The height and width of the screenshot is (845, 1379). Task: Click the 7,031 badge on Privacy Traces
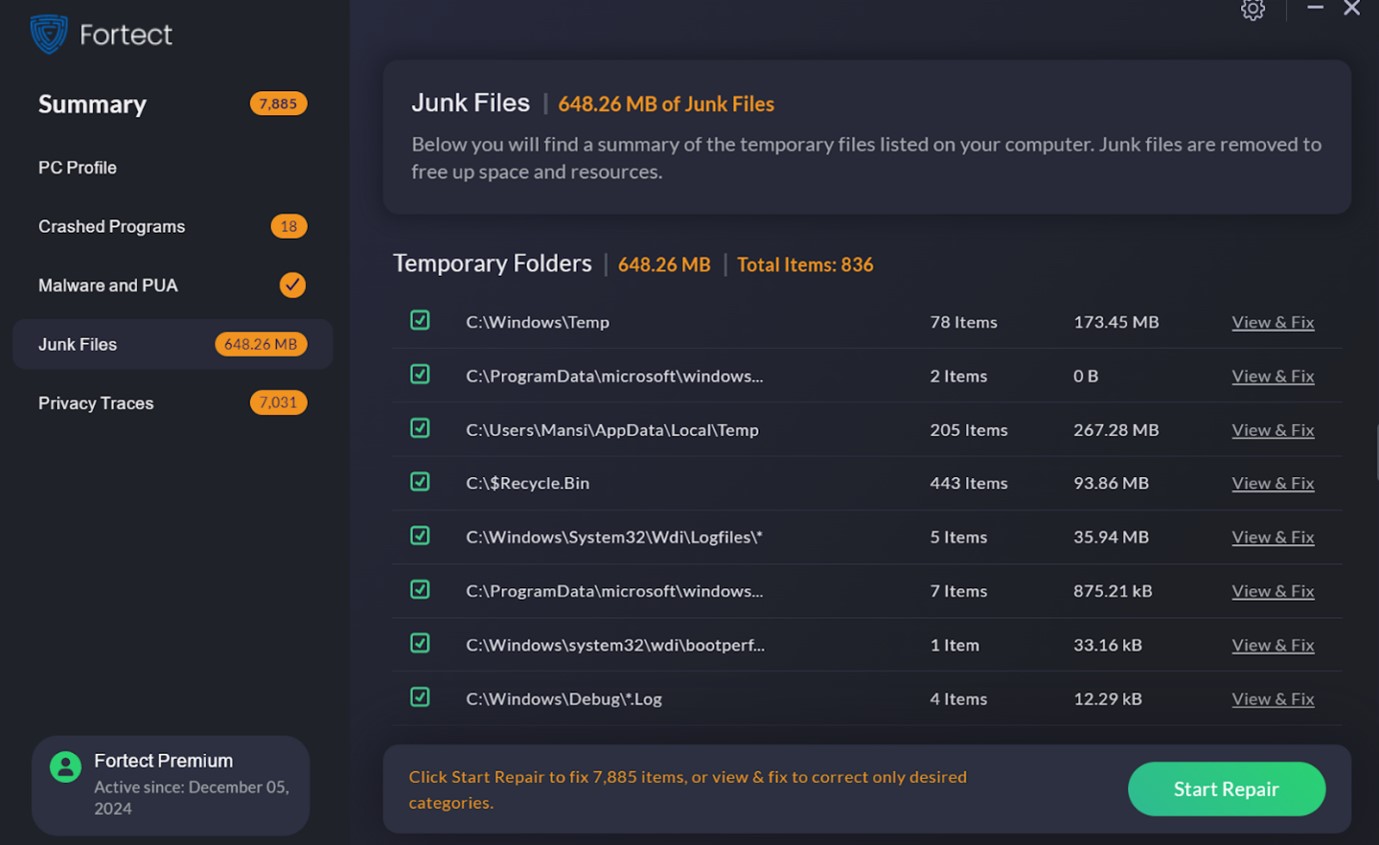(278, 402)
